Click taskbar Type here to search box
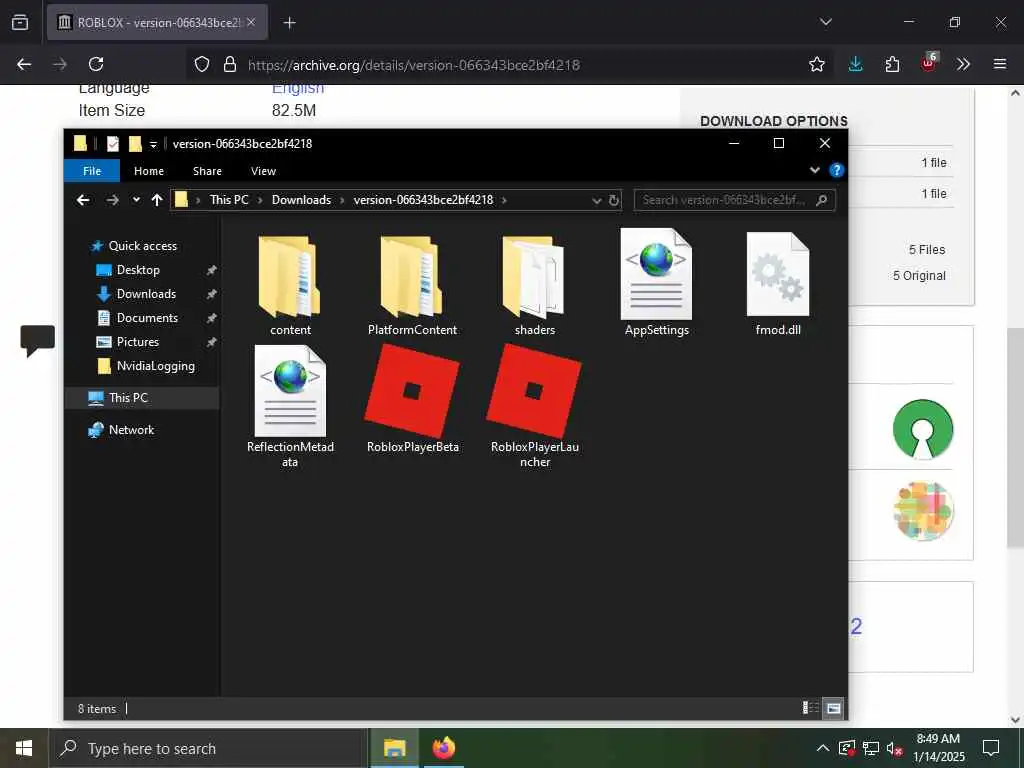The width and height of the screenshot is (1024, 768). coord(208,748)
